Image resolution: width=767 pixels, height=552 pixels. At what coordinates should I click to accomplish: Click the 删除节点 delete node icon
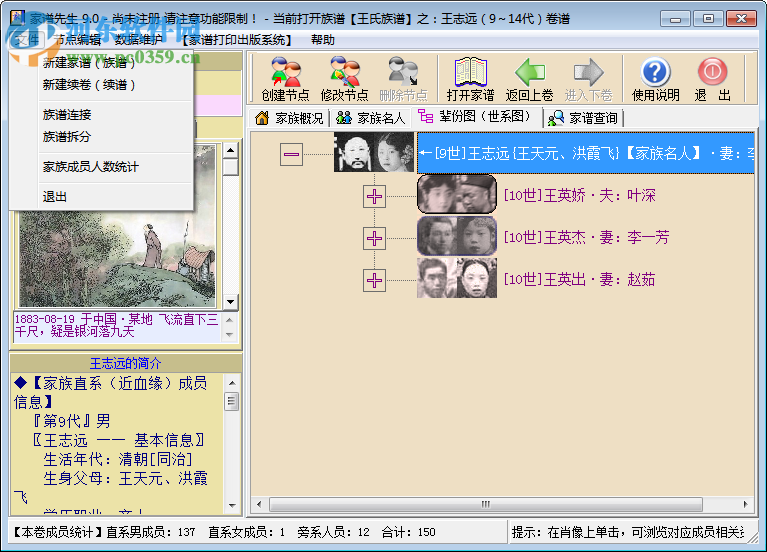[403, 79]
